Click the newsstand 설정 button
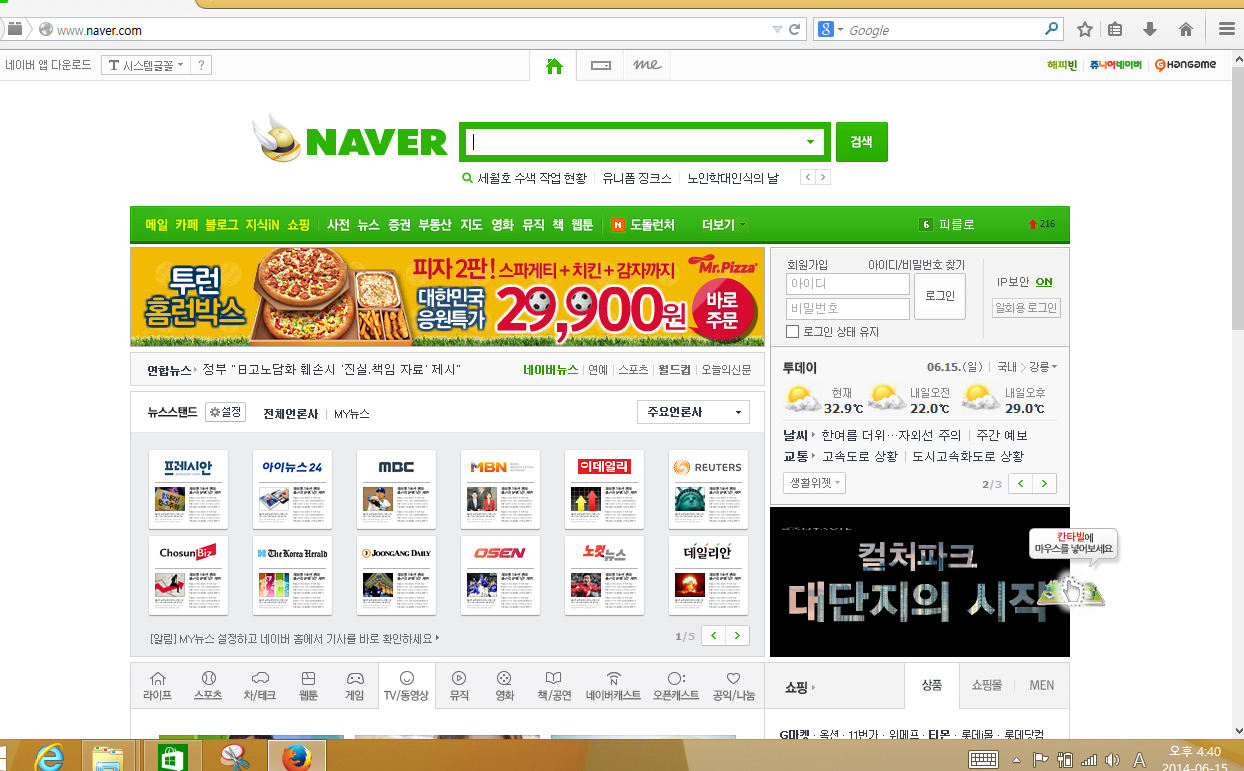Image resolution: width=1244 pixels, height=771 pixels. click(225, 412)
